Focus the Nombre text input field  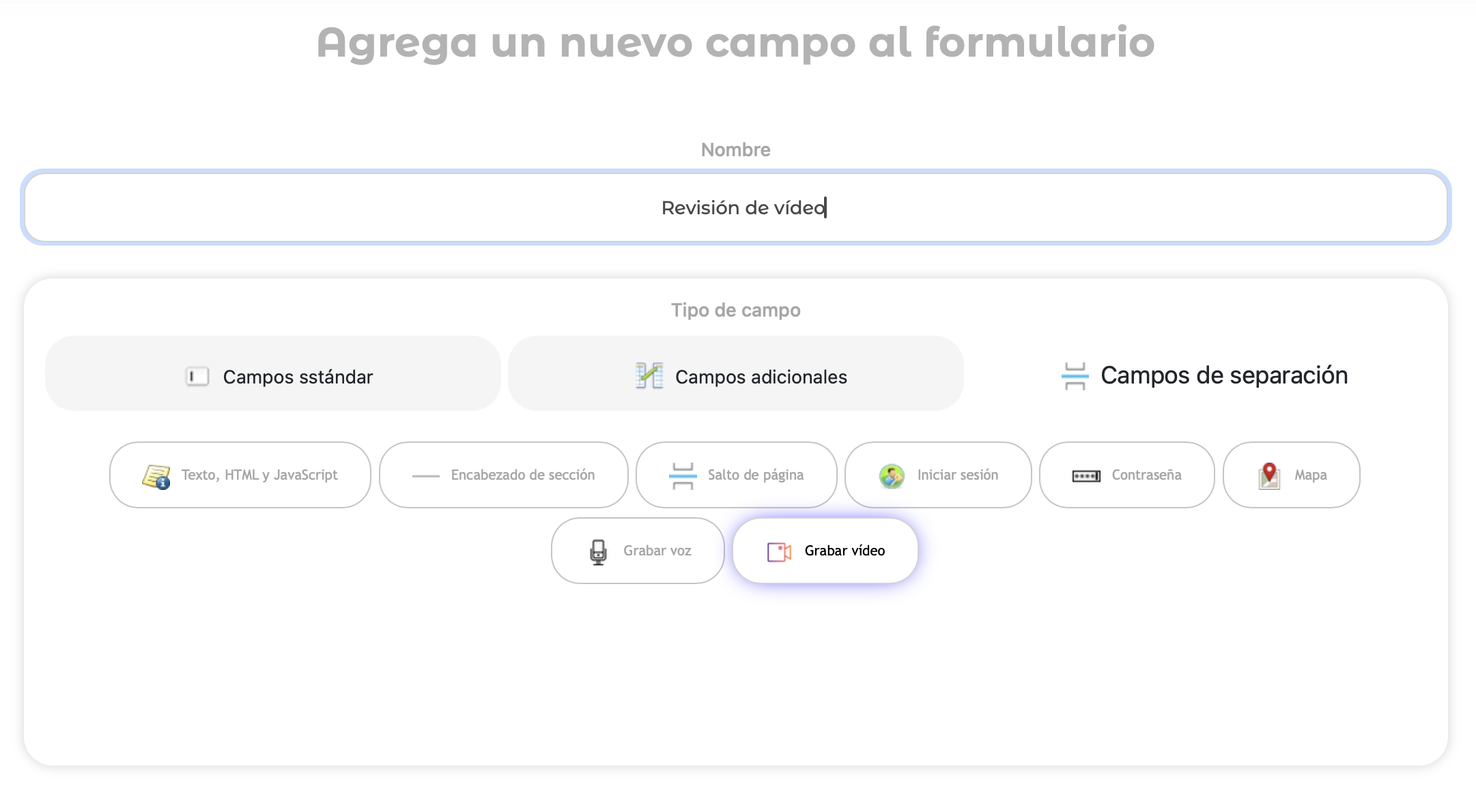coord(736,207)
